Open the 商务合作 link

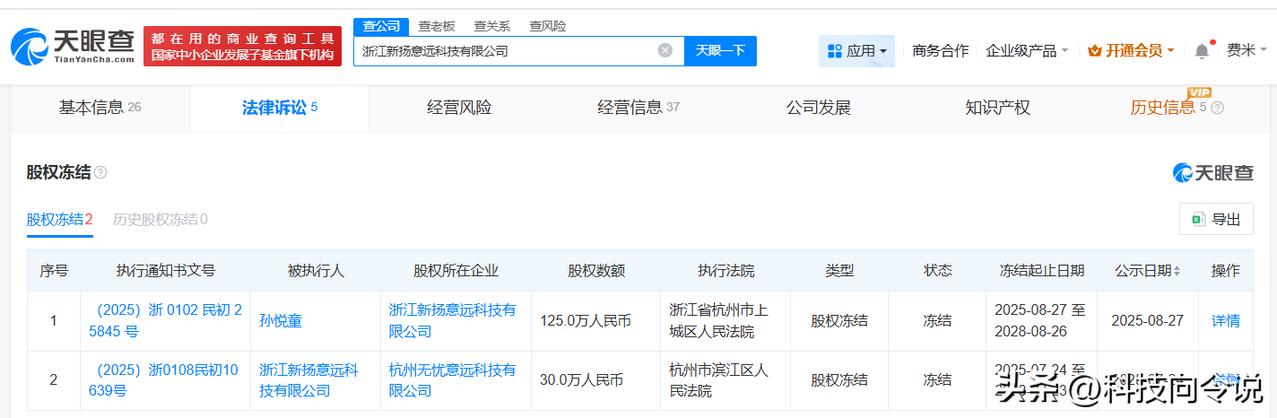pos(940,50)
